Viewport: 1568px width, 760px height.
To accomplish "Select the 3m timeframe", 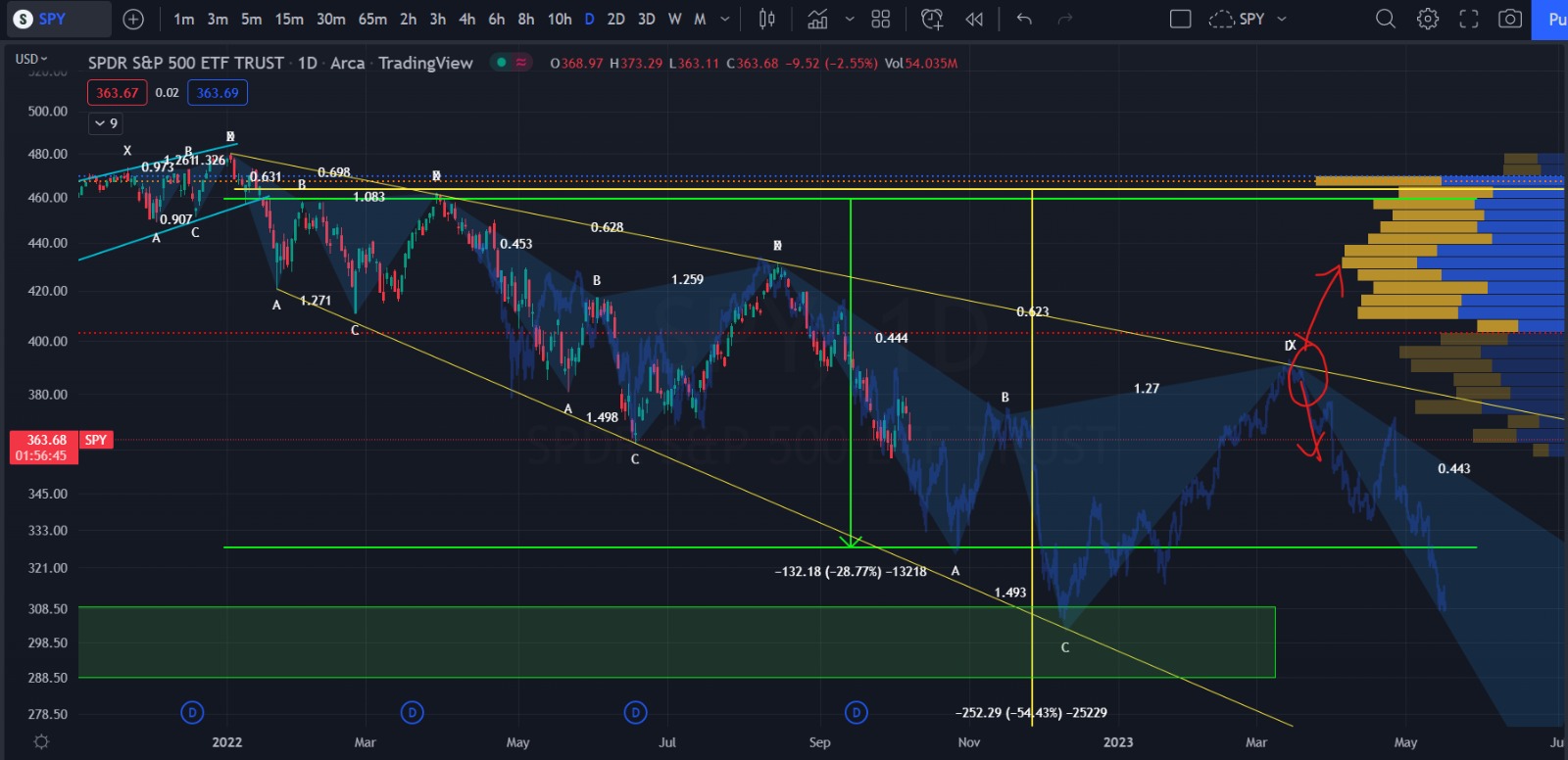I will tap(218, 19).
